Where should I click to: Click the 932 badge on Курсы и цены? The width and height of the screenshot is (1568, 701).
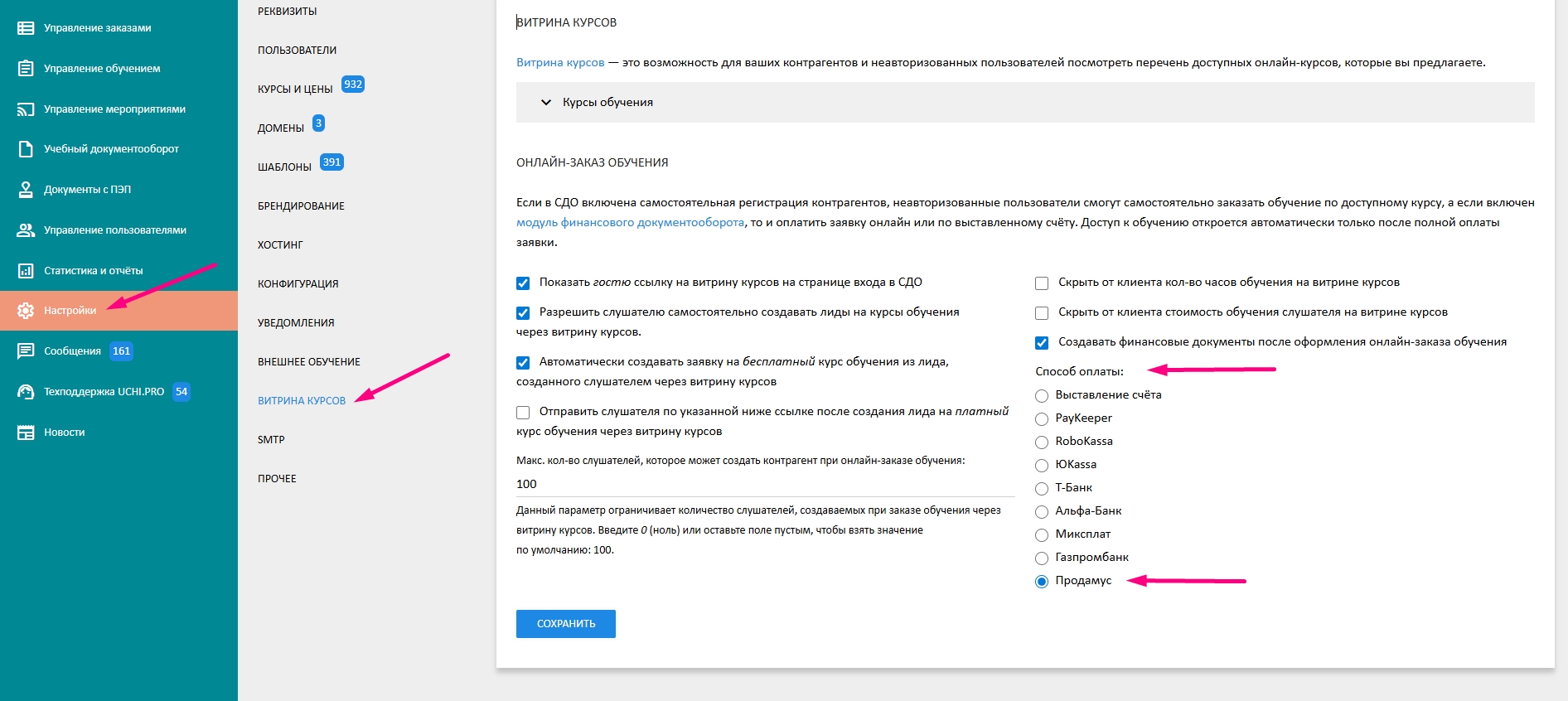(x=353, y=85)
